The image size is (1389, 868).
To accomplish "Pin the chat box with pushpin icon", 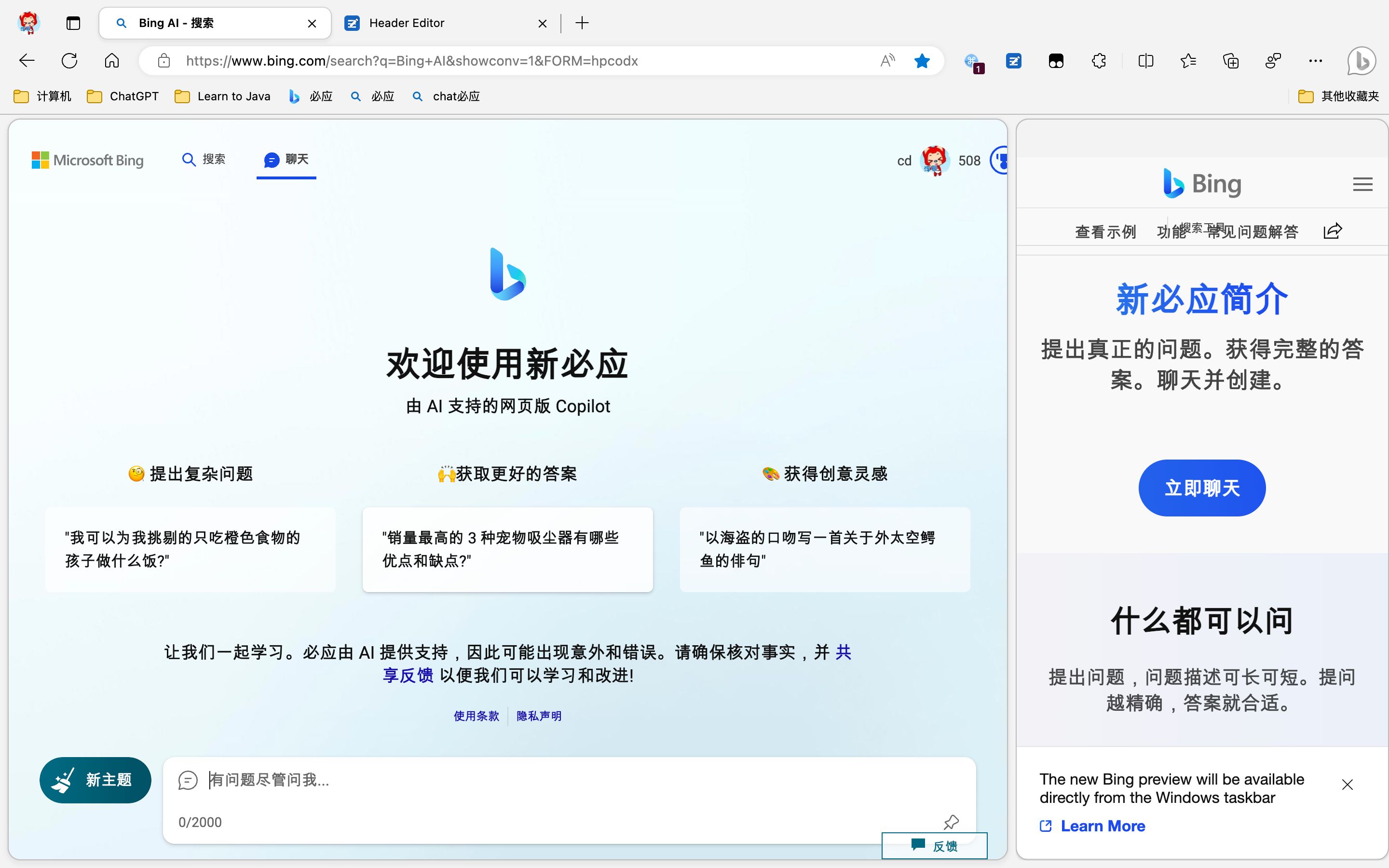I will (951, 822).
